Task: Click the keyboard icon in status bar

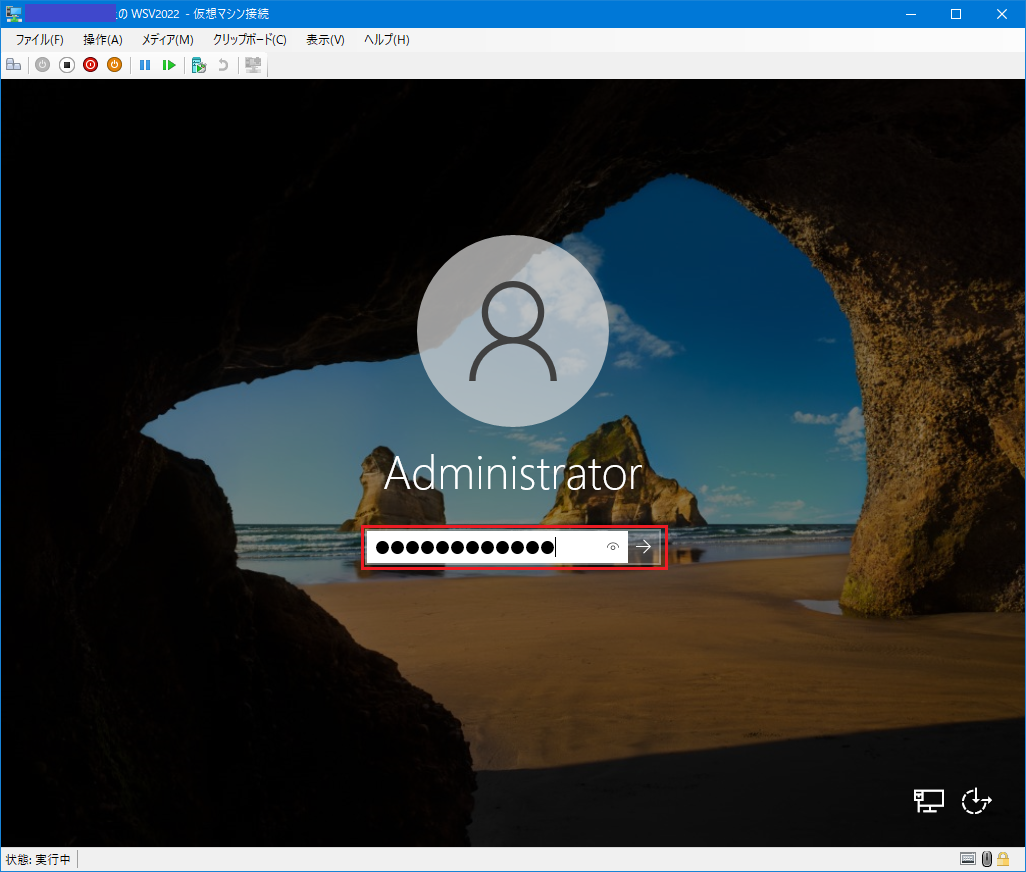Action: [968, 858]
